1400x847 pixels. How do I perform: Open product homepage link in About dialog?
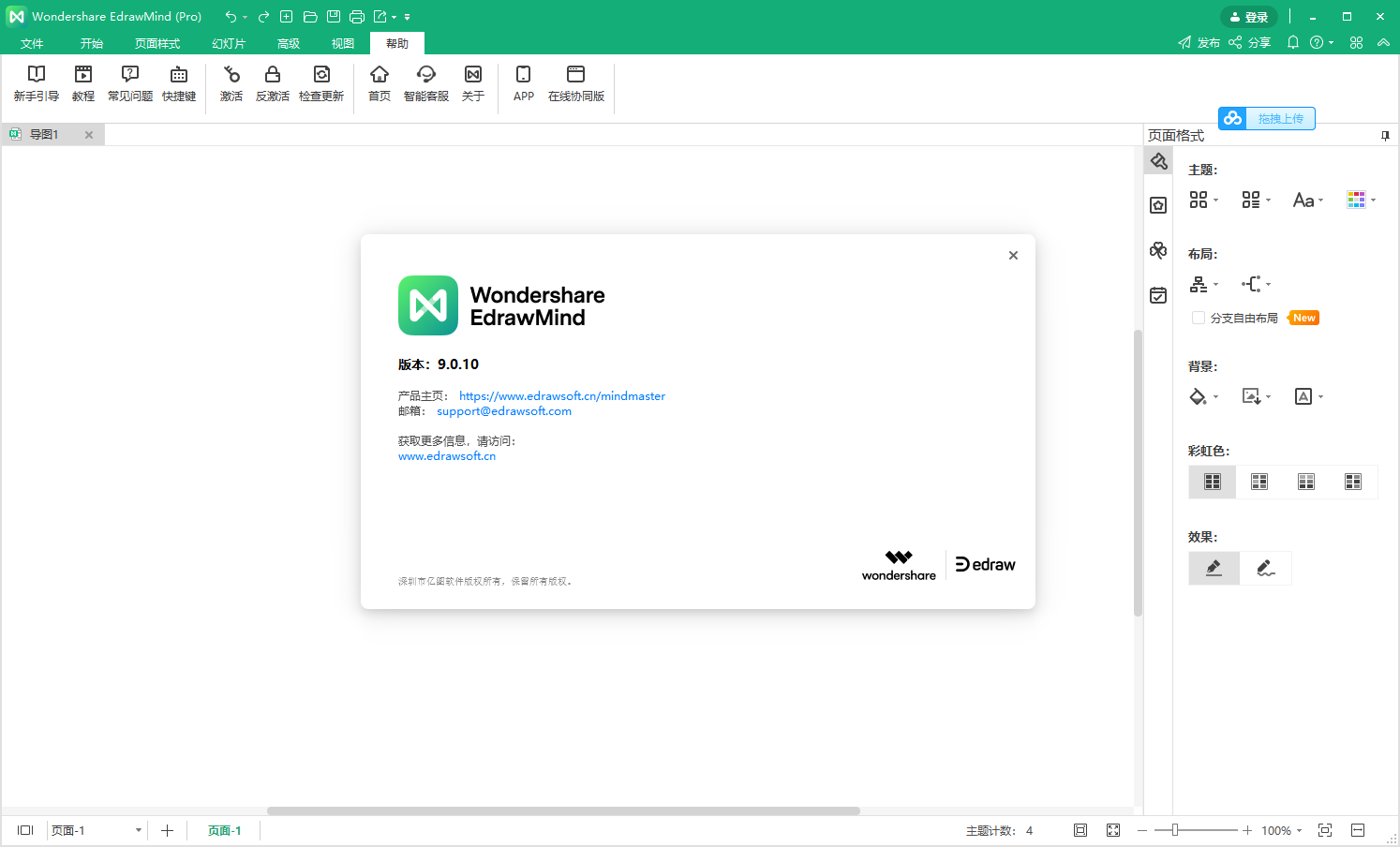[x=562, y=396]
